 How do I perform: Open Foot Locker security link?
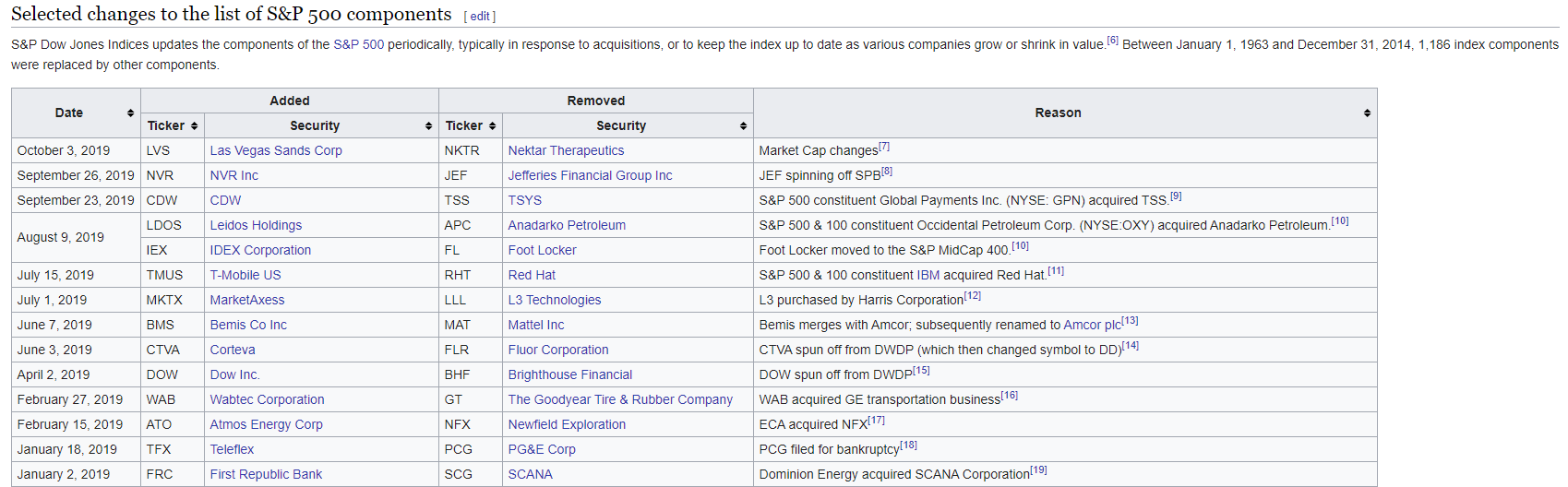click(x=542, y=250)
